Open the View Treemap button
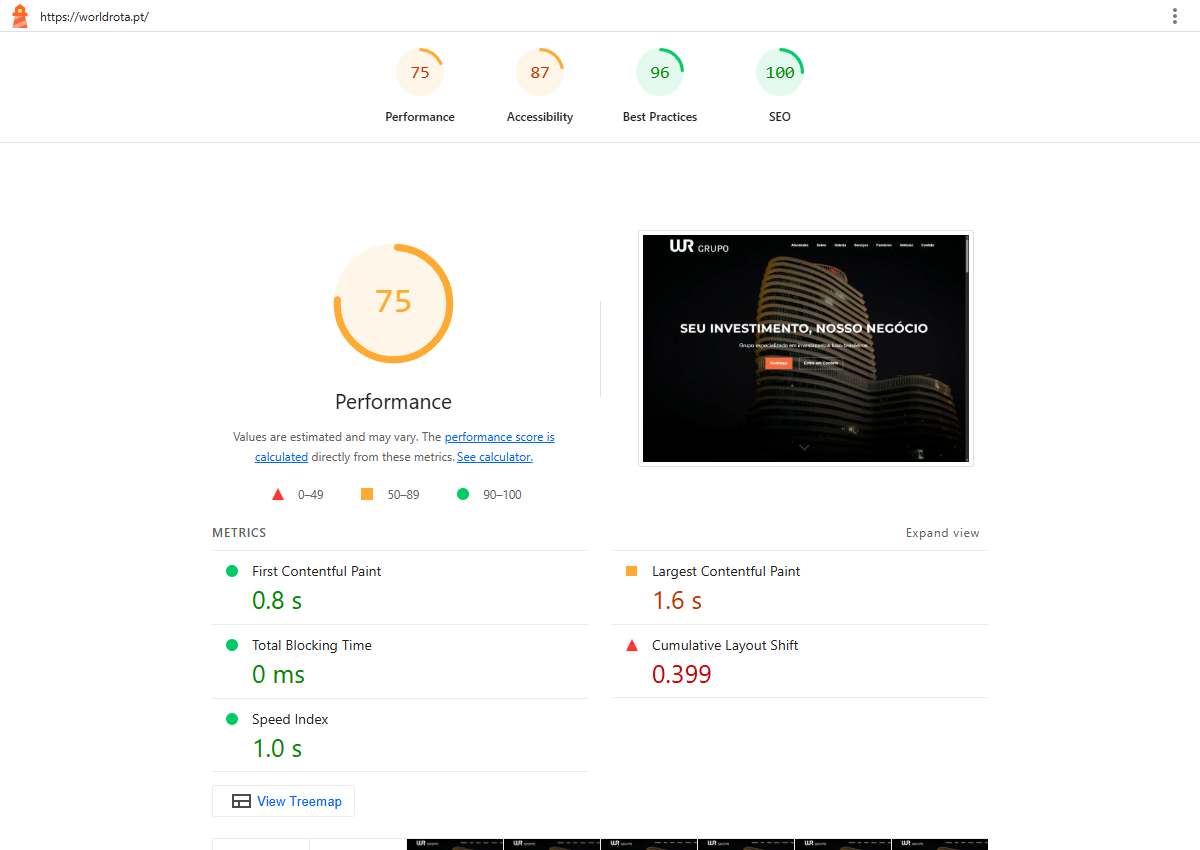 tap(284, 801)
